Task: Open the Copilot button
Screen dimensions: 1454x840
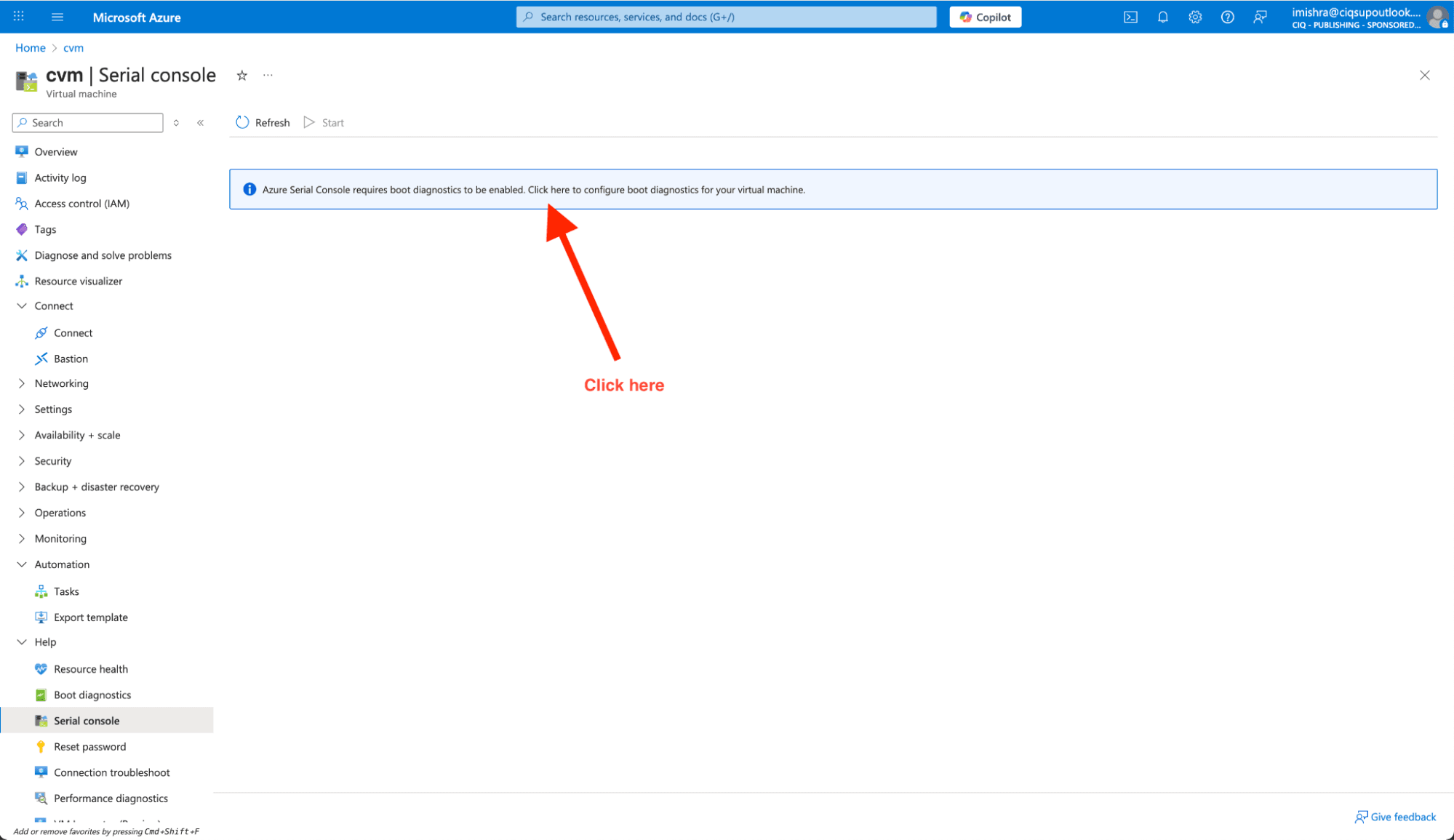Action: [985, 17]
